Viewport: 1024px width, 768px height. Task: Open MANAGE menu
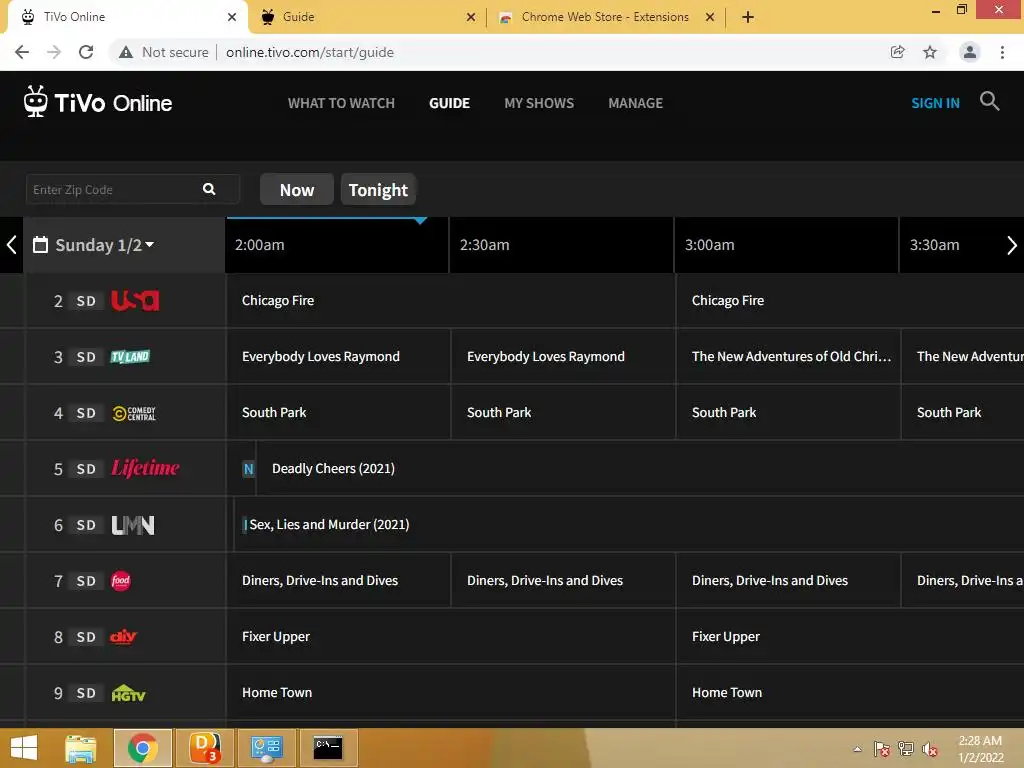pos(635,103)
